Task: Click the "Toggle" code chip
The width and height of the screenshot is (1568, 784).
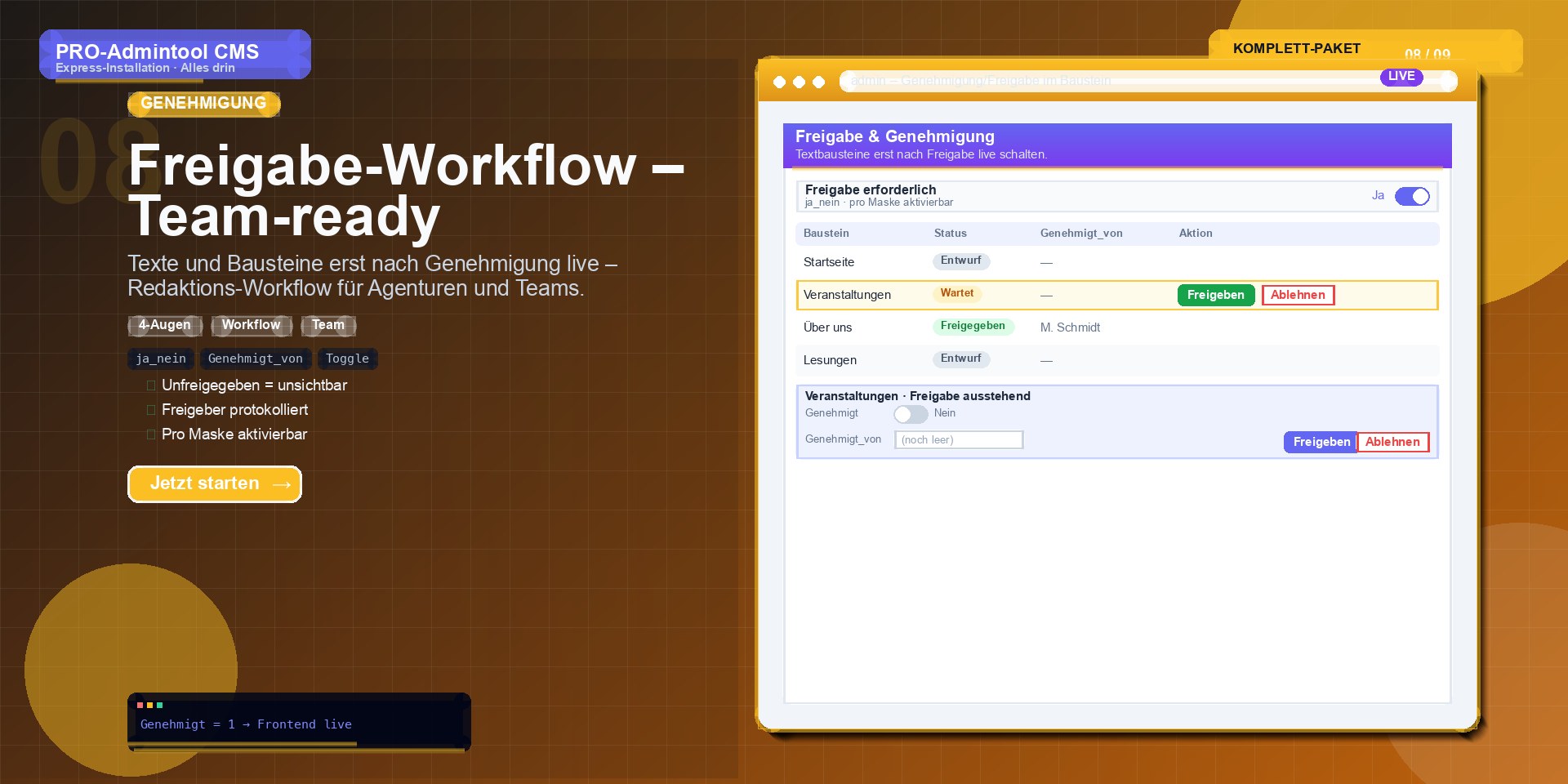Action: tap(347, 359)
